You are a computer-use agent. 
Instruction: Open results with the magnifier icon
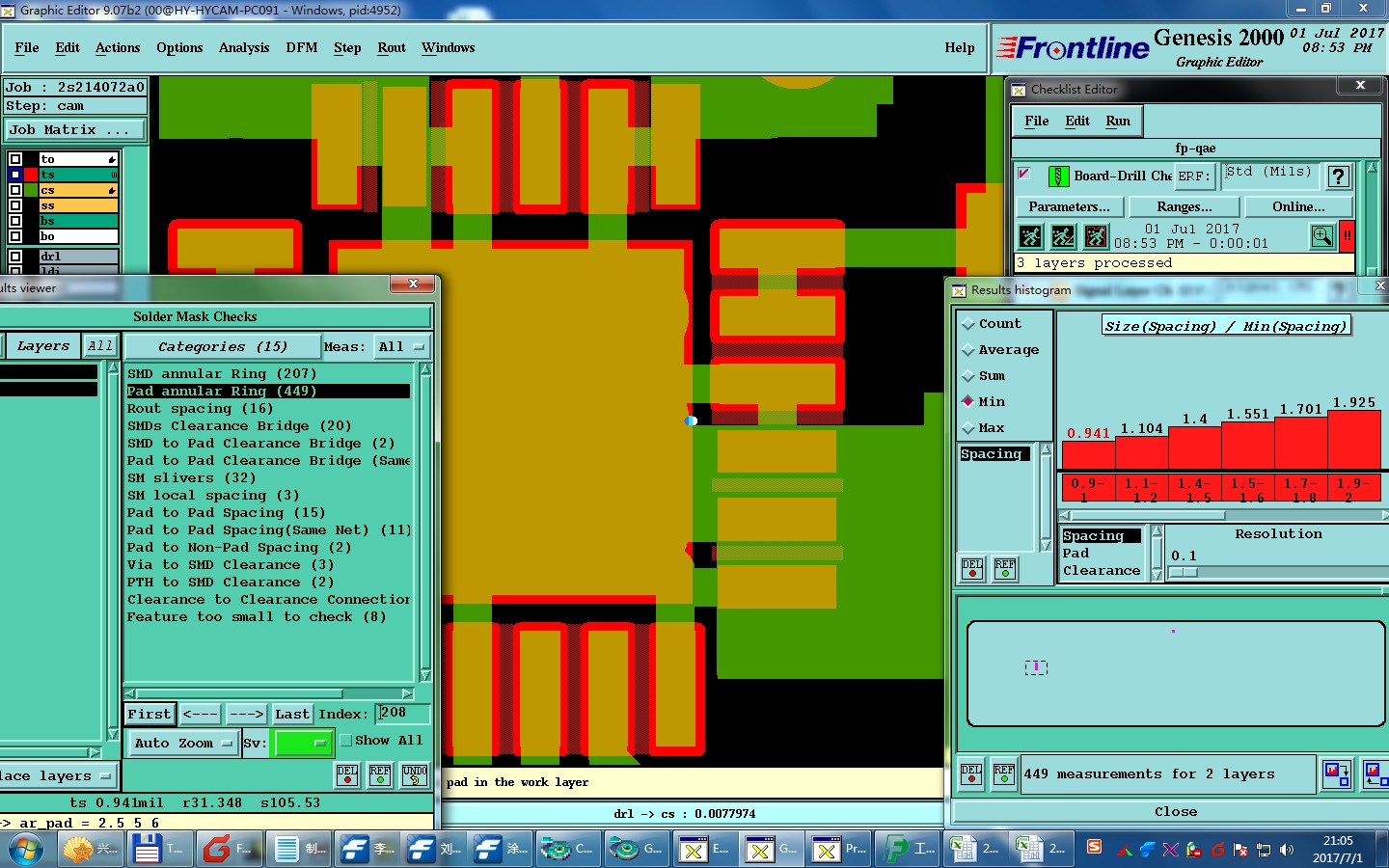[1321, 236]
